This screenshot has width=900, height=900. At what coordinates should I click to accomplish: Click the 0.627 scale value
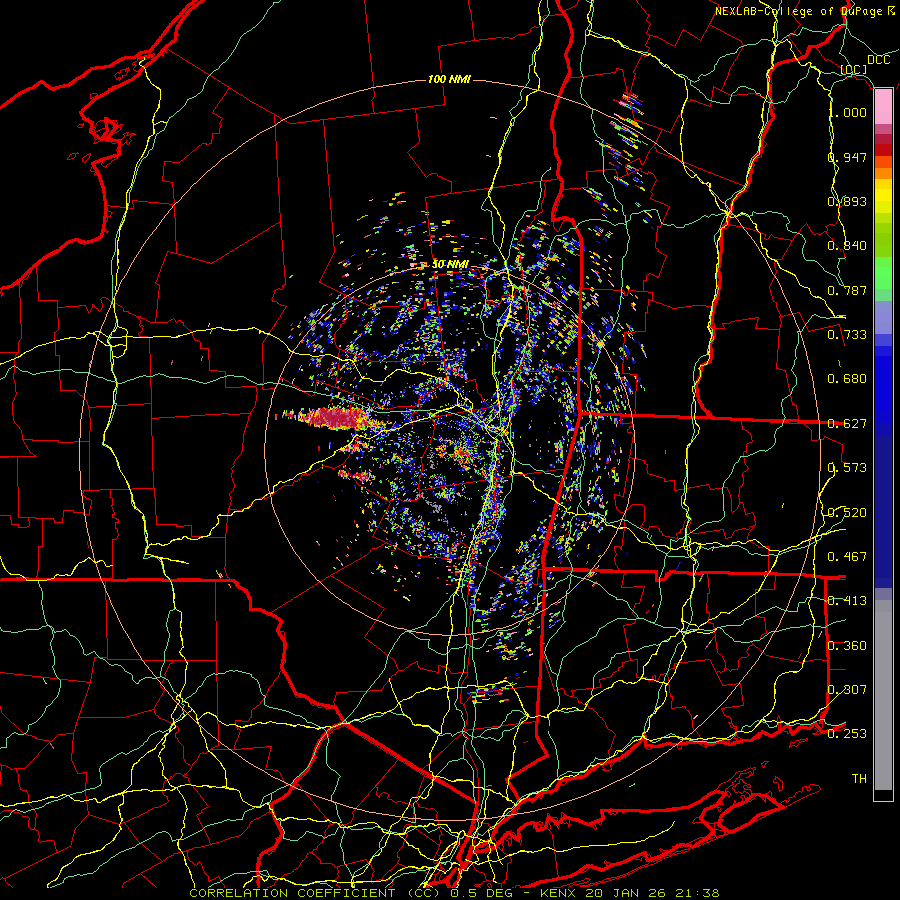click(x=847, y=424)
